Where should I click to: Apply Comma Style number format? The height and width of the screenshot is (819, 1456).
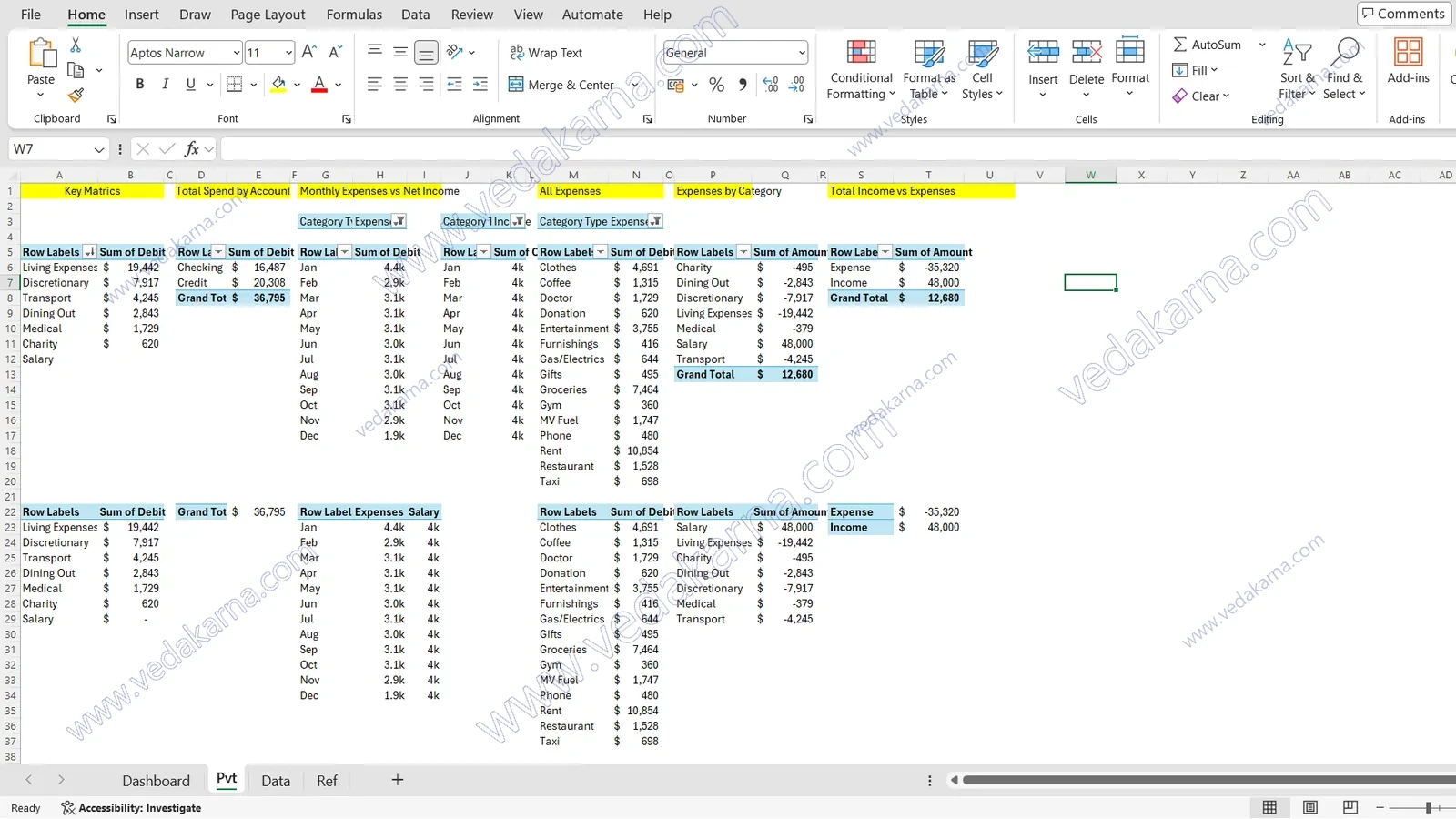[743, 85]
